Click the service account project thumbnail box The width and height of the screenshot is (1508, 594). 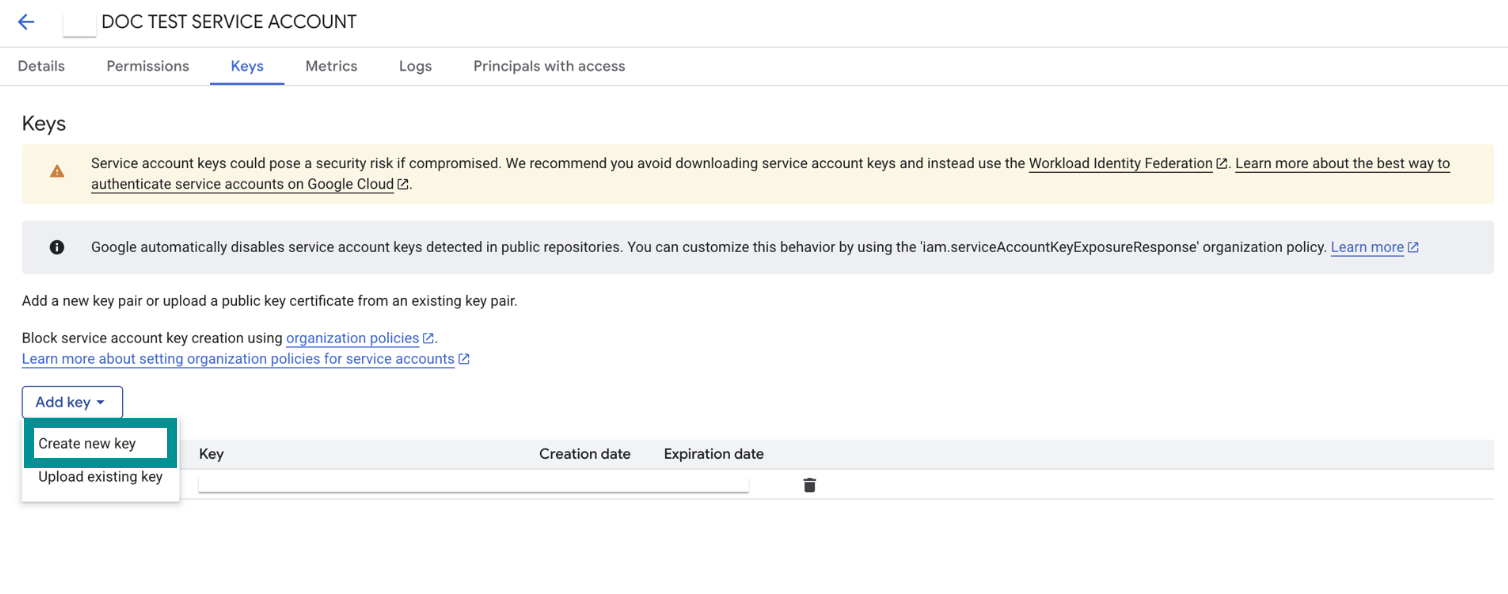(x=79, y=23)
